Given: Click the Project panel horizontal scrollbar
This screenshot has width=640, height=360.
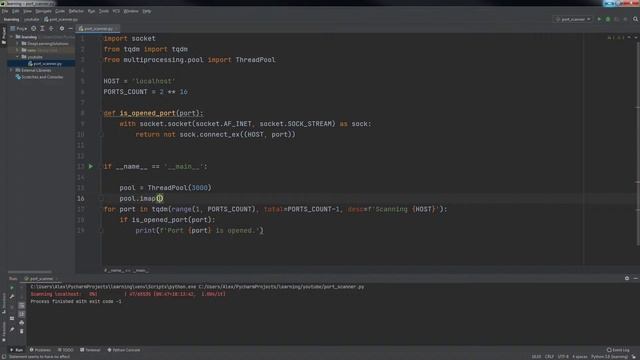Looking at the screenshot, I should pos(29,271).
